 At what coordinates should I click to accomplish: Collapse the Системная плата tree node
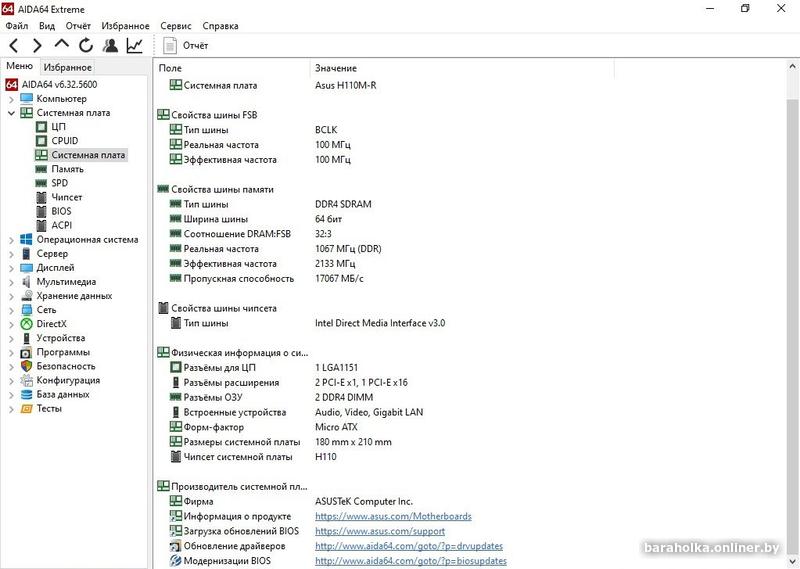point(11,113)
